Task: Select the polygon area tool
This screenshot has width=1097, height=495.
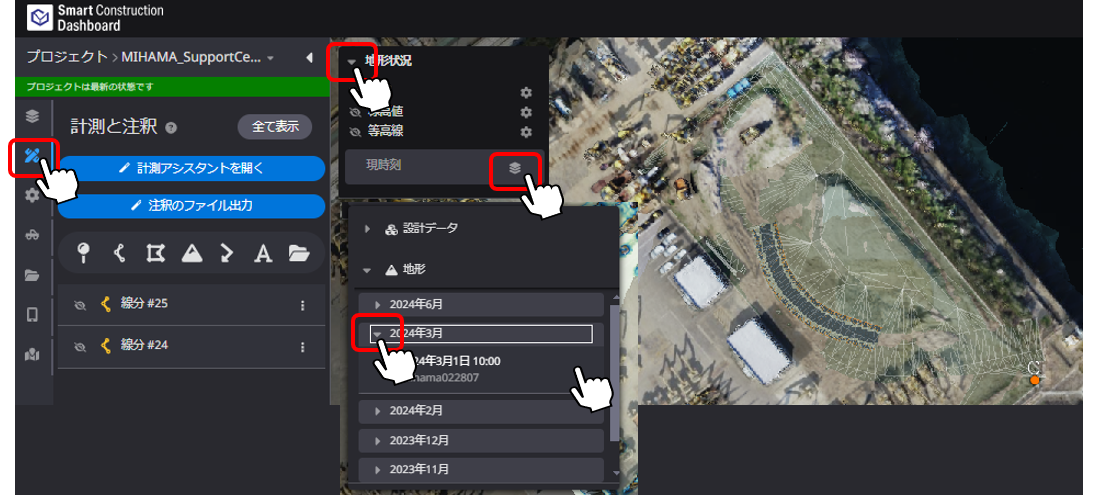Action: click(x=155, y=252)
